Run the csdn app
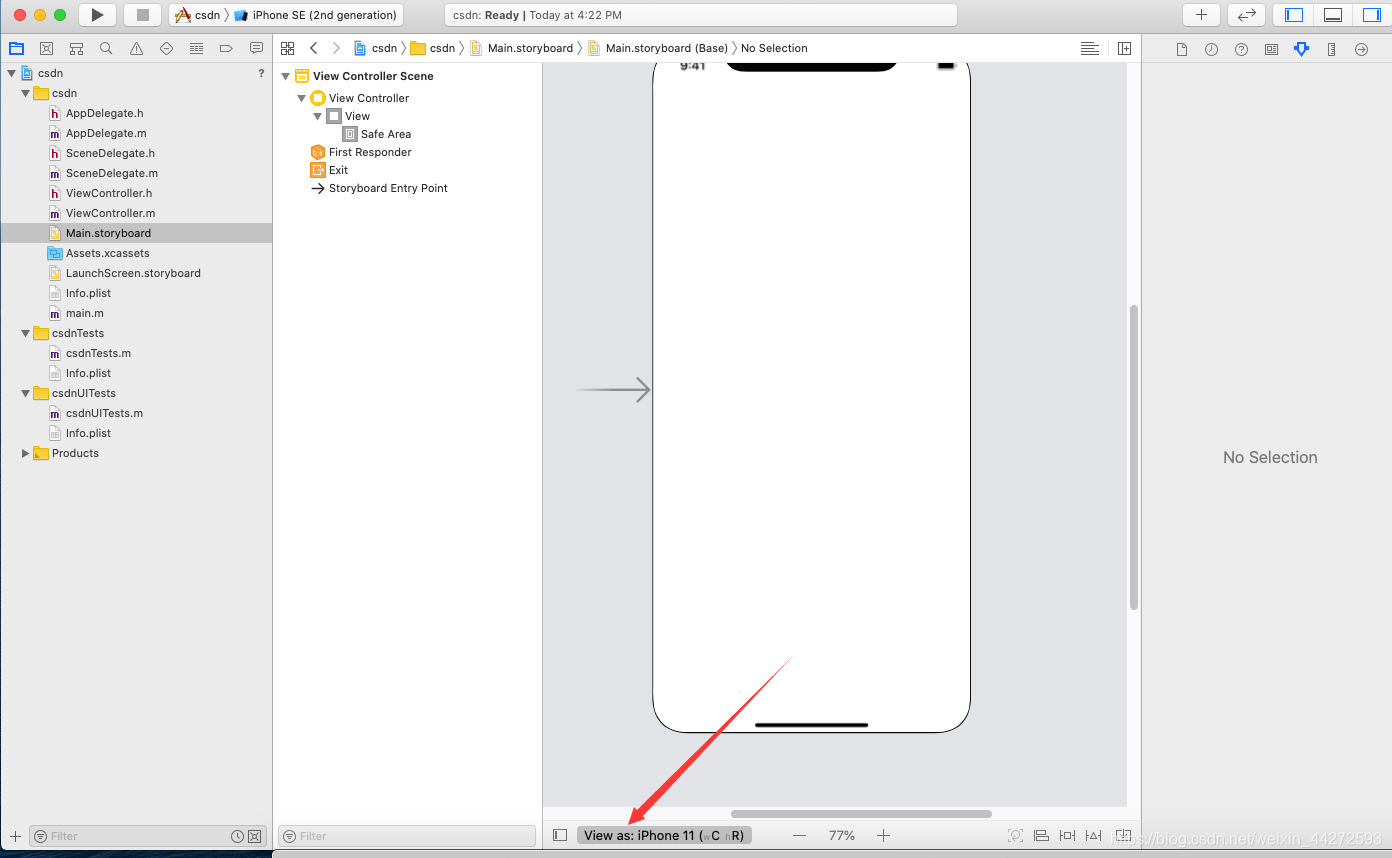Image resolution: width=1392 pixels, height=858 pixels. (x=97, y=15)
